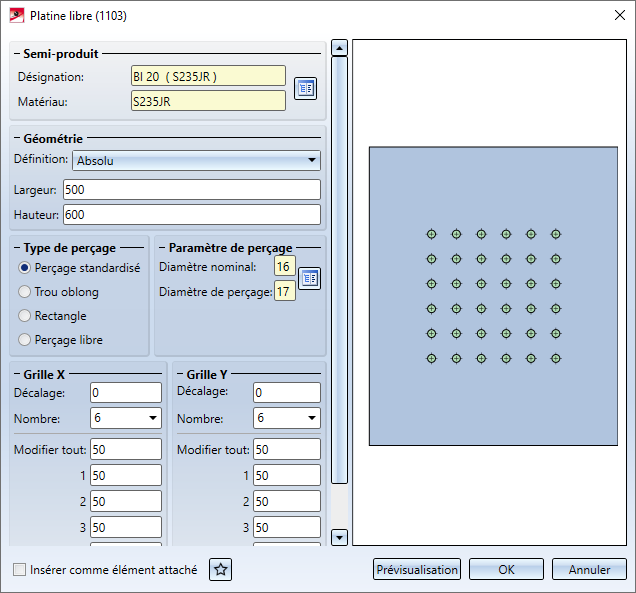The height and width of the screenshot is (593, 636).
Task: Cancel the dialog with Annuler
Action: coord(589,570)
